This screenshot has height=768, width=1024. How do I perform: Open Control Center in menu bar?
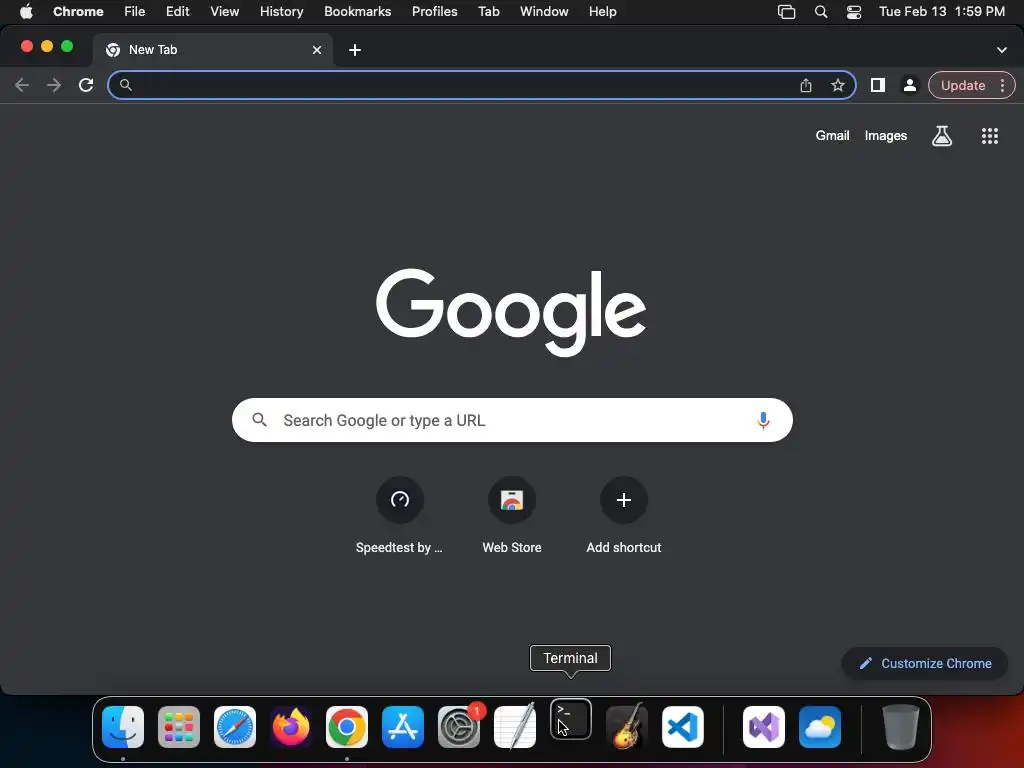coord(854,12)
